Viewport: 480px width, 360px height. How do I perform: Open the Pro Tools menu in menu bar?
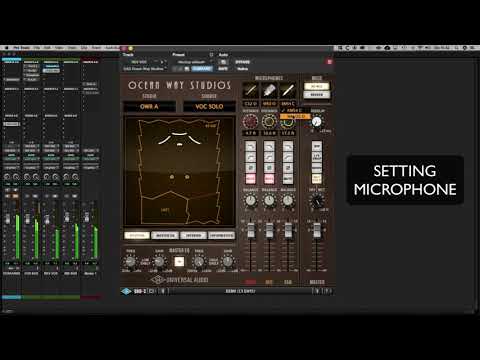click(x=22, y=48)
